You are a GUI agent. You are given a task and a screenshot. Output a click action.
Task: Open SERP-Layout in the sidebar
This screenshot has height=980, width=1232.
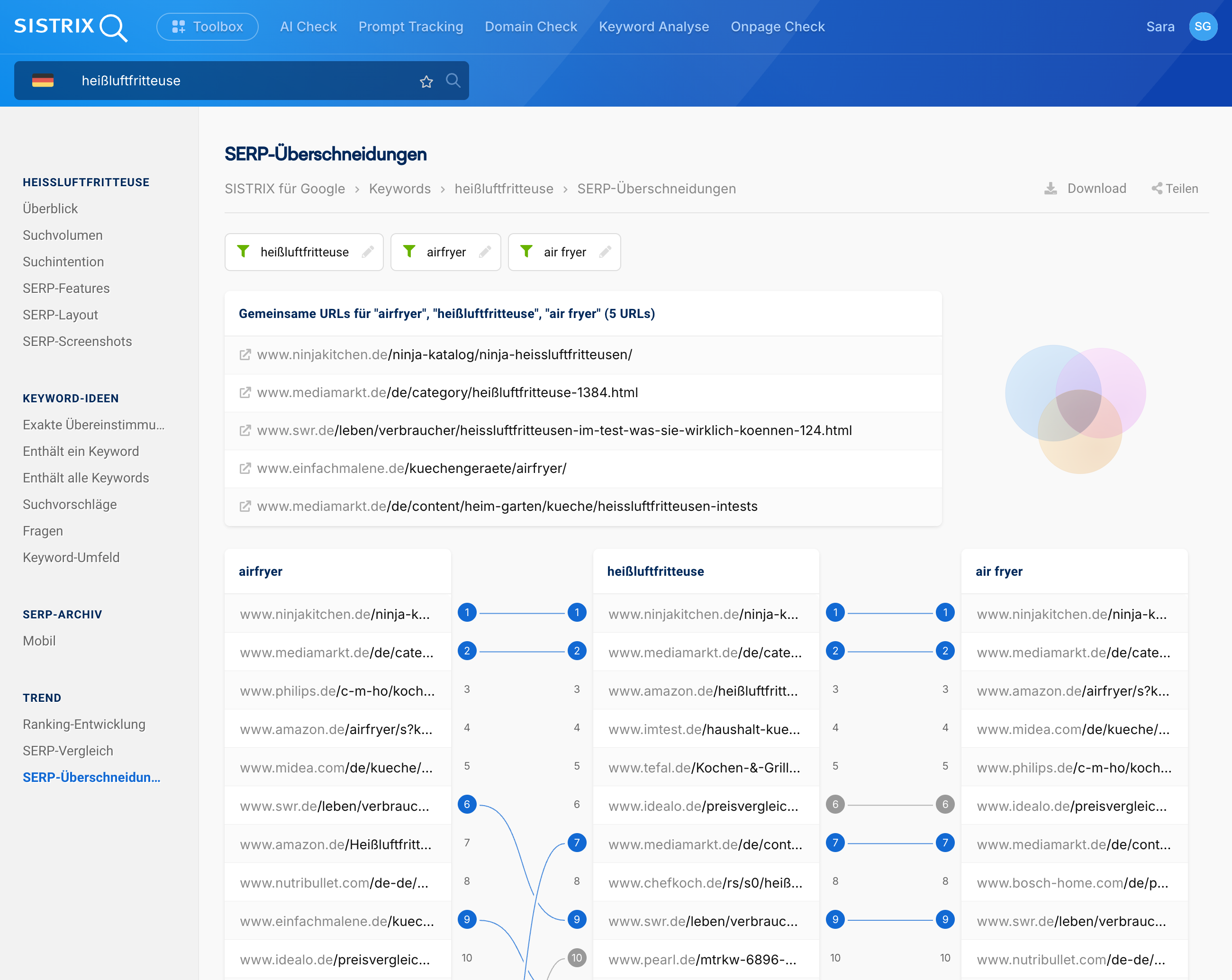(61, 315)
